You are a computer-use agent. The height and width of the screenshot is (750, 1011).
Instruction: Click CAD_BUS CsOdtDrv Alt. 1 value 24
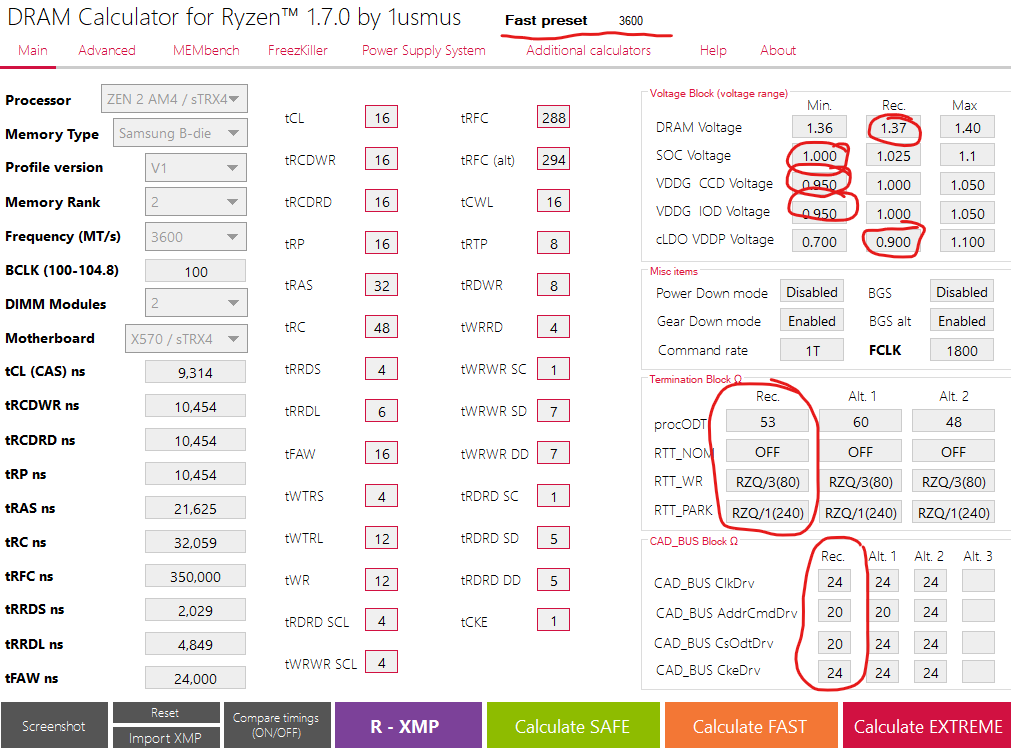click(882, 643)
